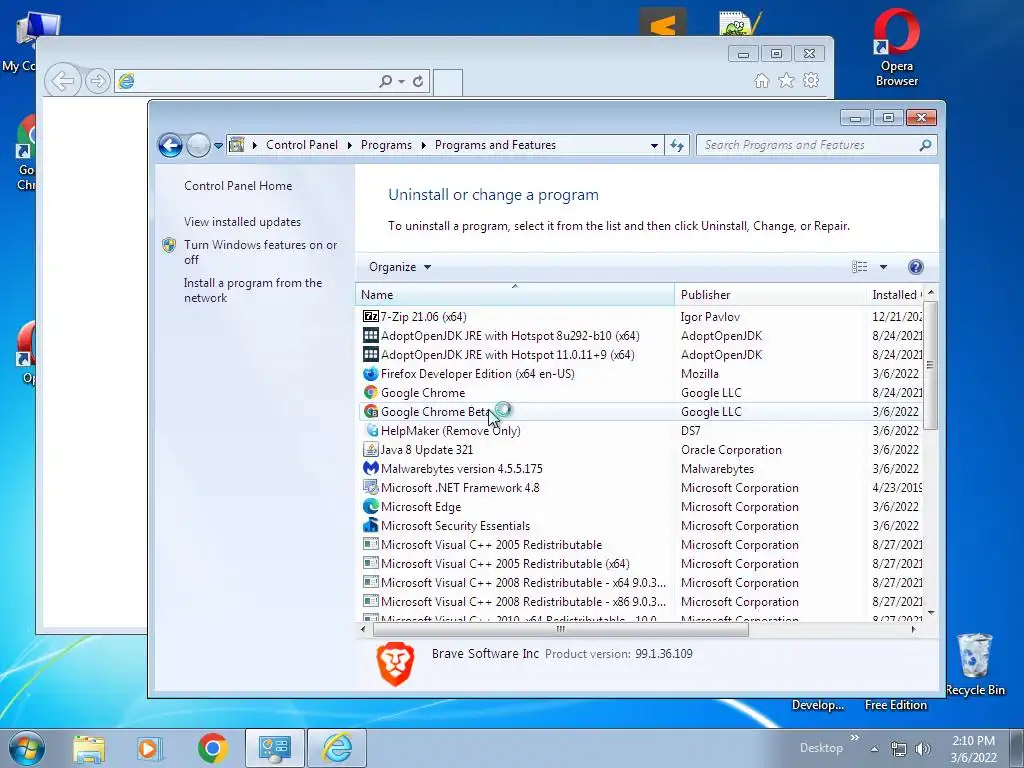Select Microsoft Visual C++ 2005 Redistributable (x64)

pos(640,564)
